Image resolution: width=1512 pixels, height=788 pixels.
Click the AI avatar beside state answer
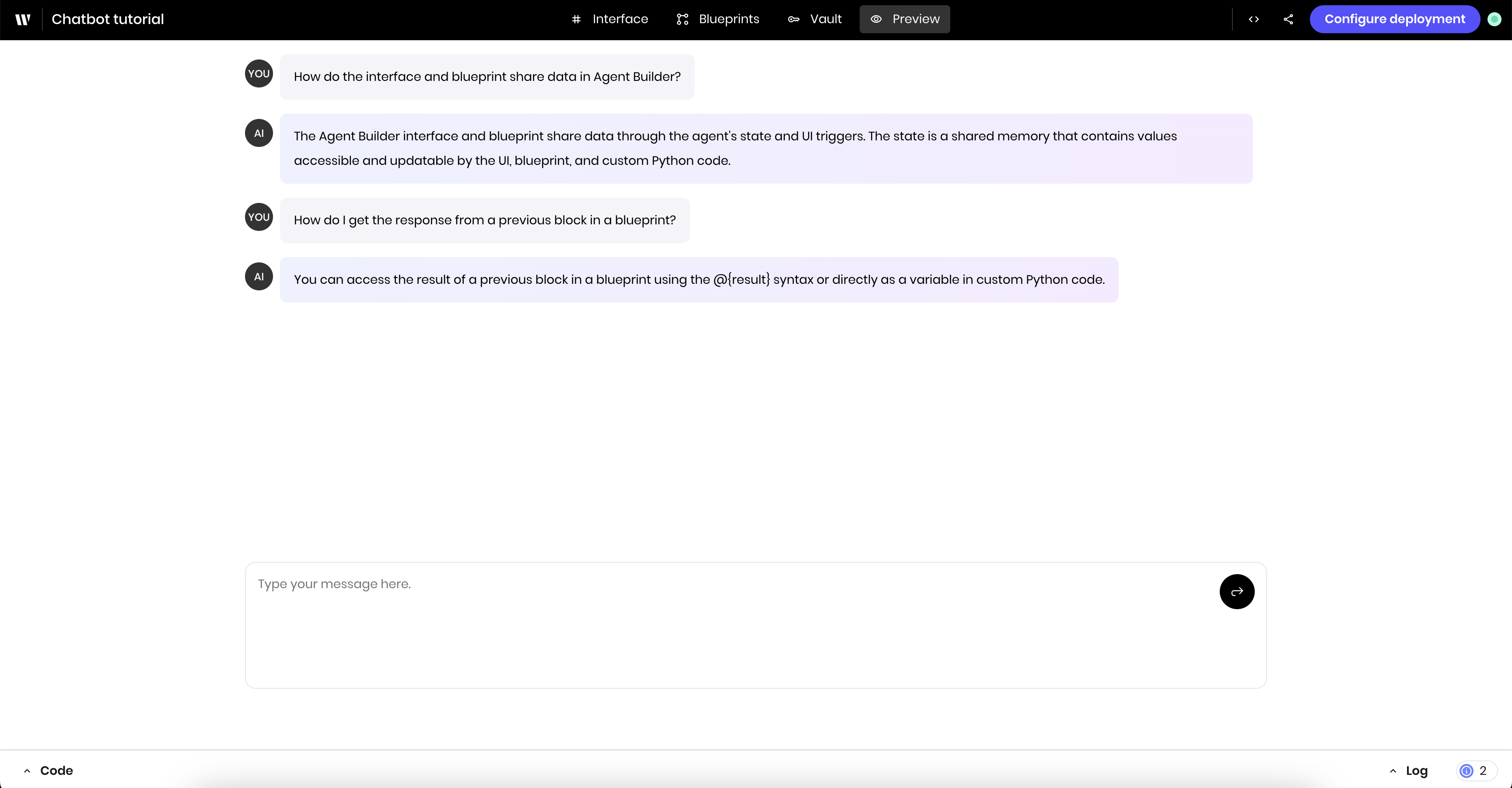click(x=259, y=133)
